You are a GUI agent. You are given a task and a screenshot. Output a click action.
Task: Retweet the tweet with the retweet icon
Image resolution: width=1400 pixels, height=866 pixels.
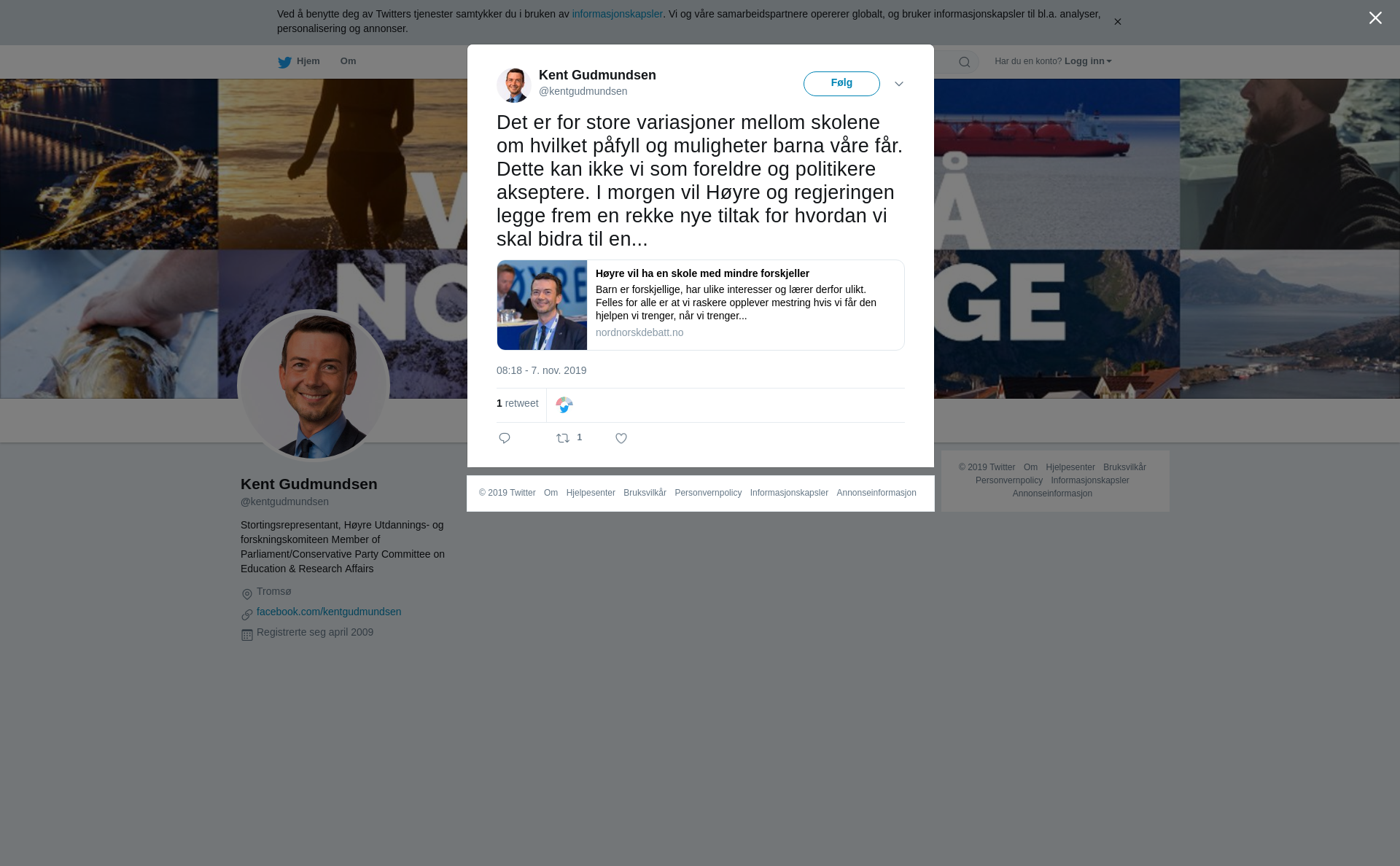(563, 438)
